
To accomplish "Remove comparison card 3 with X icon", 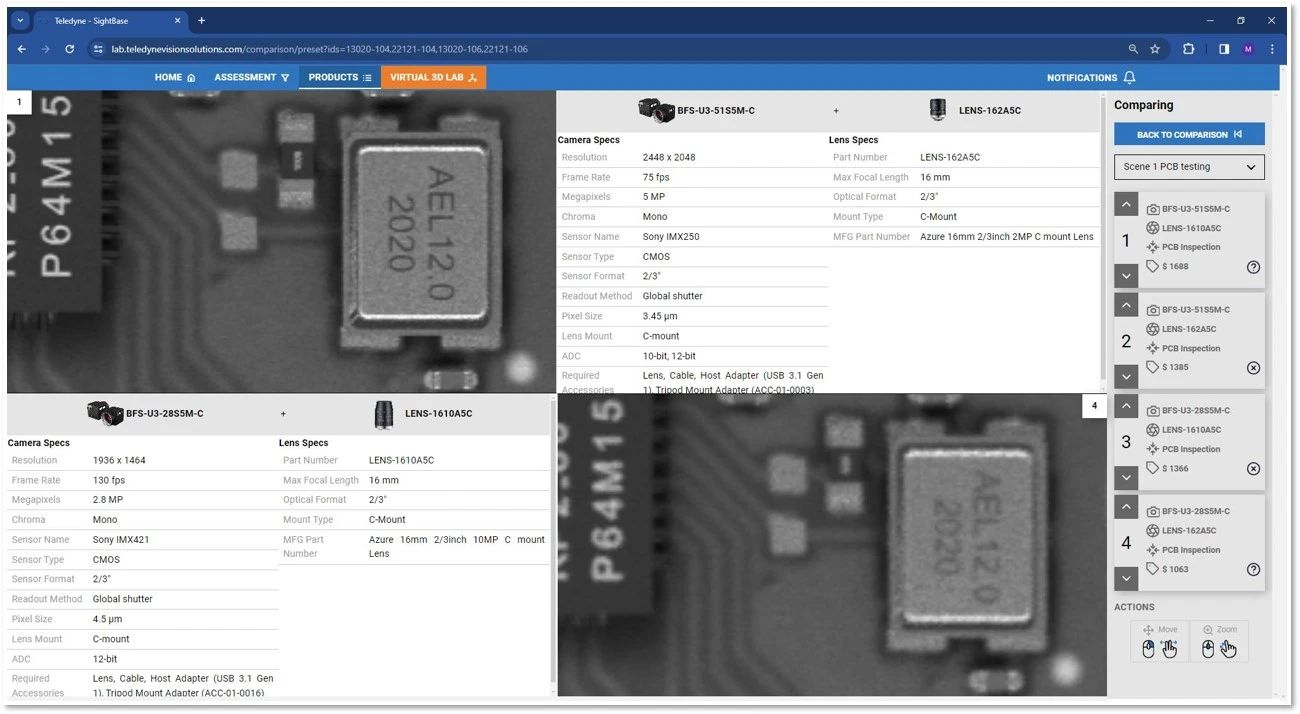I will (1253, 469).
